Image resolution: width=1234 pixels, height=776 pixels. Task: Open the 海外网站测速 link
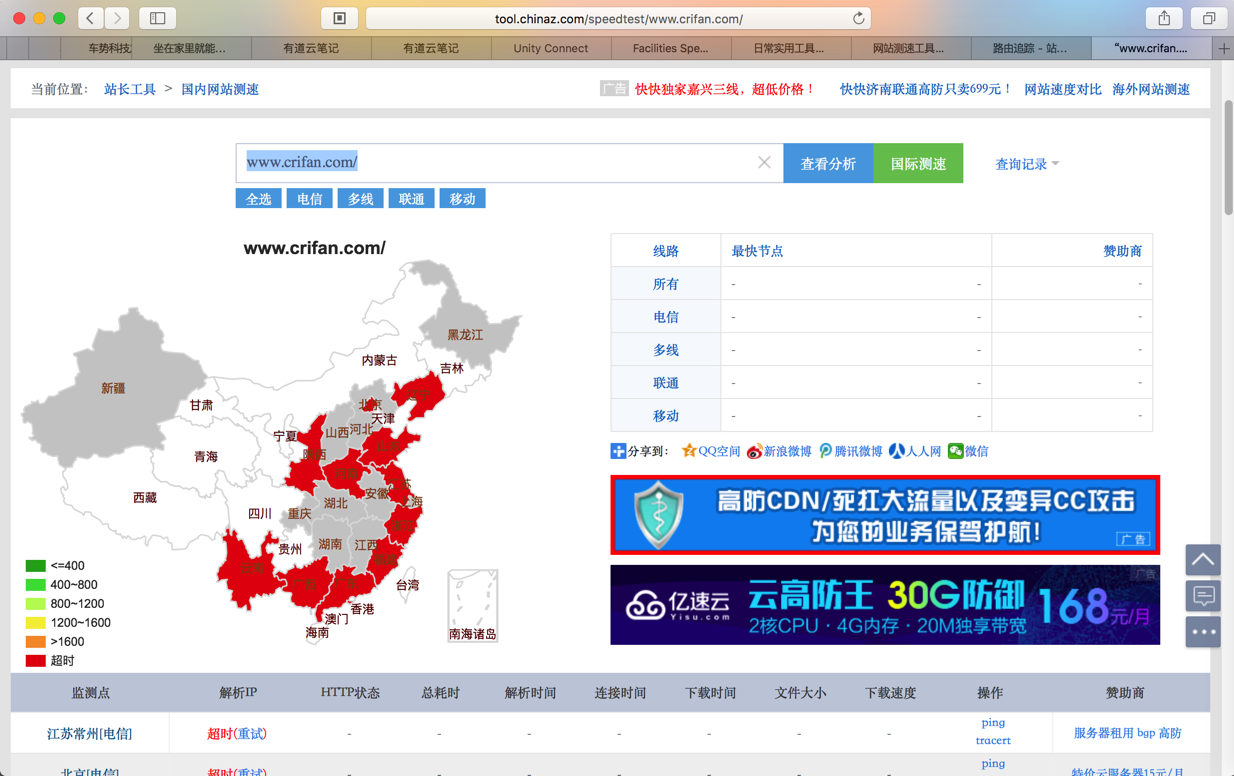(1151, 89)
